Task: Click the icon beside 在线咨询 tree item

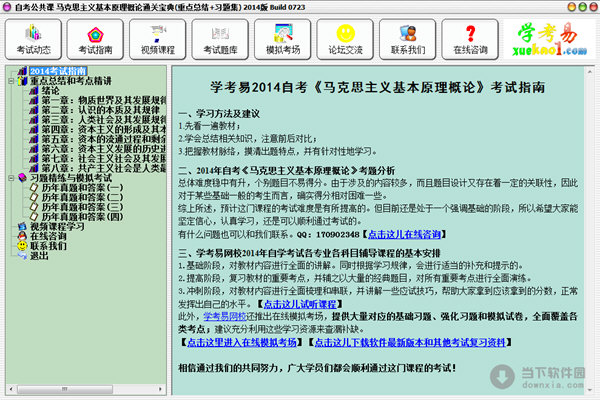Action: click(23, 236)
